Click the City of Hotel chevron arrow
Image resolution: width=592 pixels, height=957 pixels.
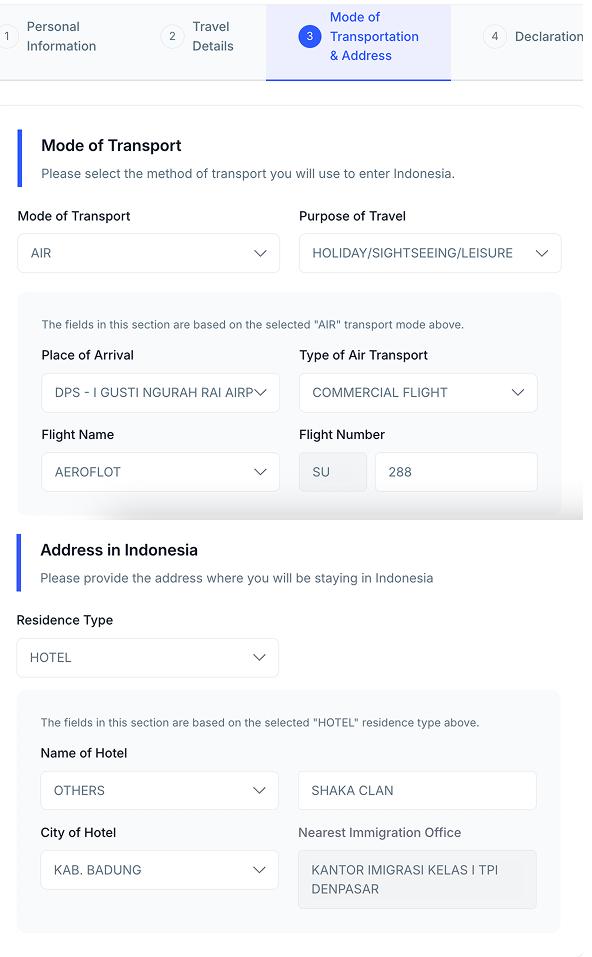click(x=259, y=870)
